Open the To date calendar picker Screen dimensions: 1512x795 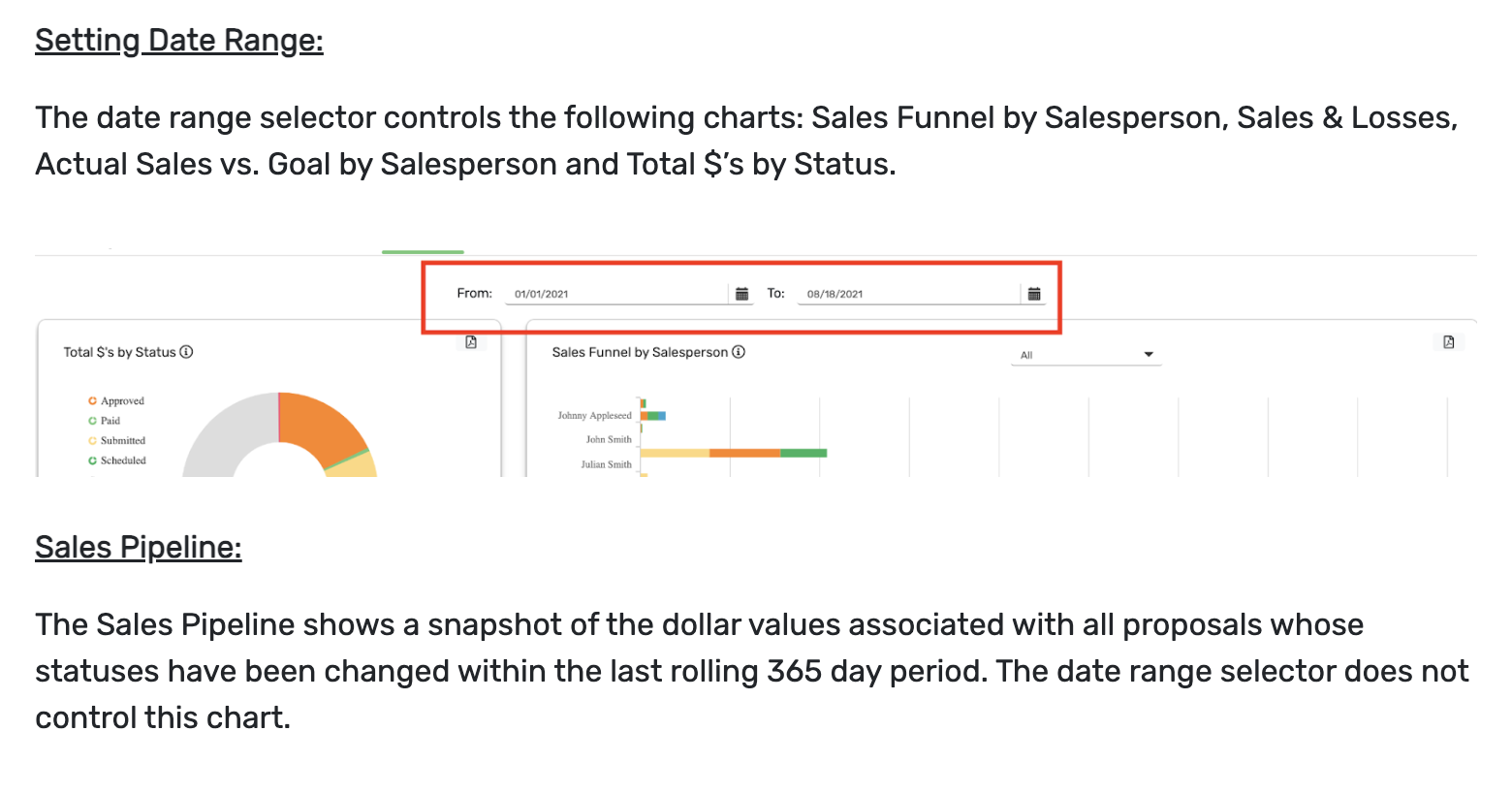coord(1034,294)
